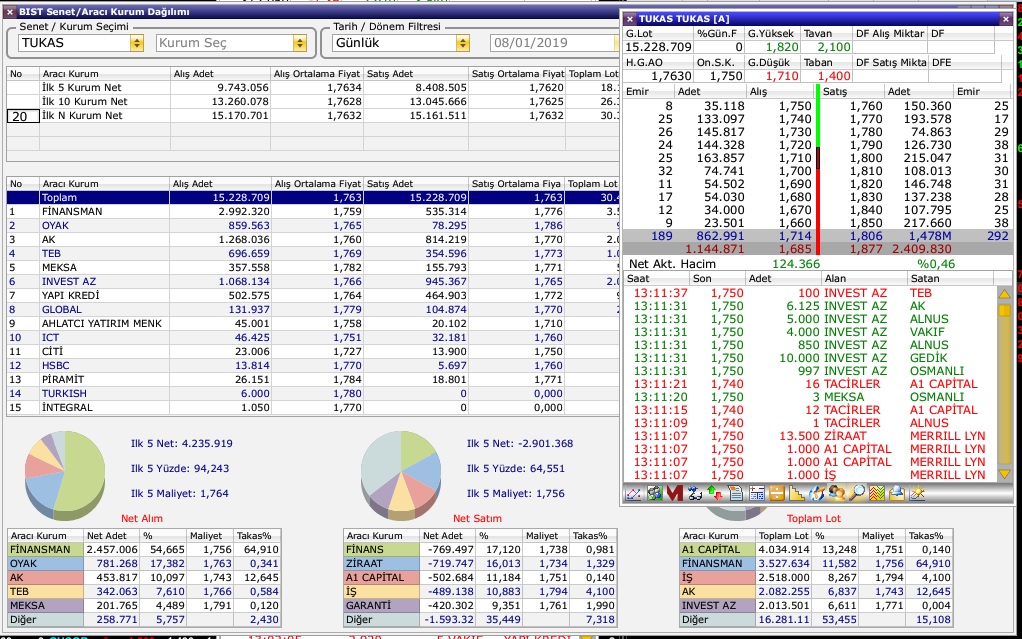Click the 13:11:20 MEKSA trade row
Viewport: 1022px width, 639px height.
tap(810, 397)
